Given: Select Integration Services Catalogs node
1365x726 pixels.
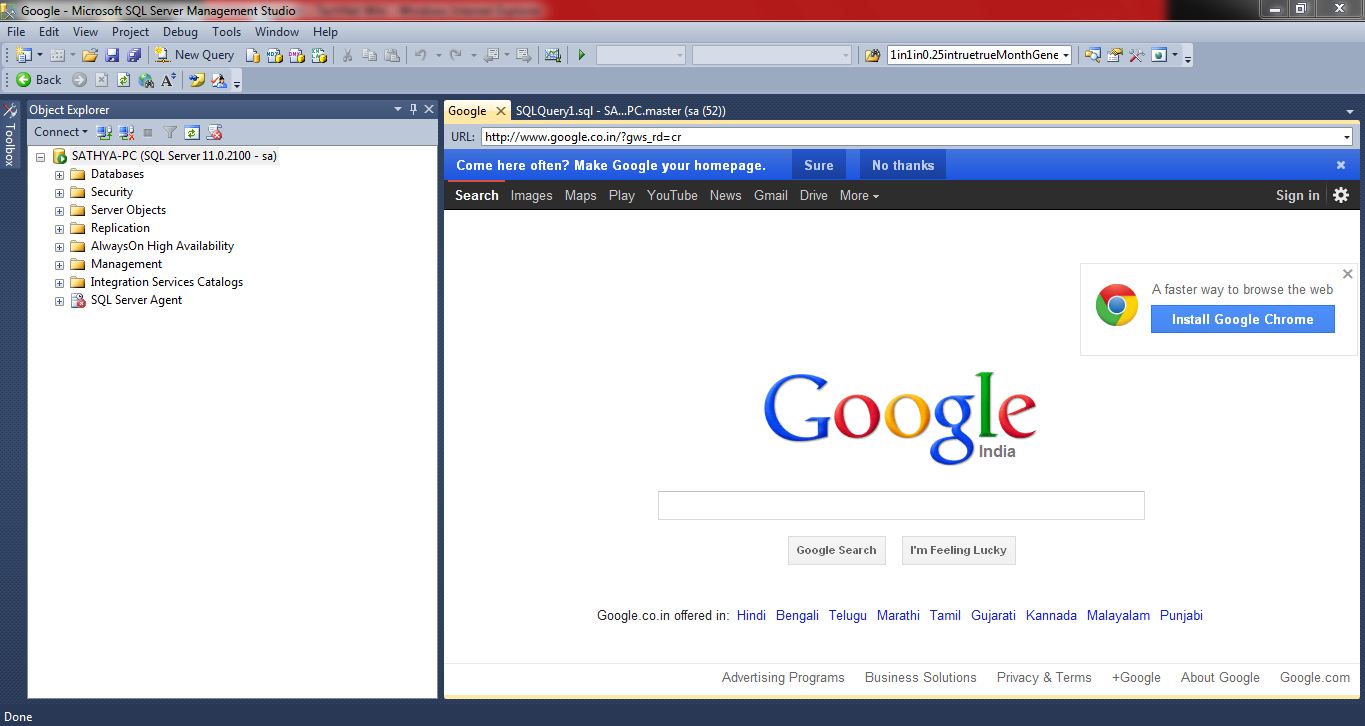Looking at the screenshot, I should tap(166, 282).
